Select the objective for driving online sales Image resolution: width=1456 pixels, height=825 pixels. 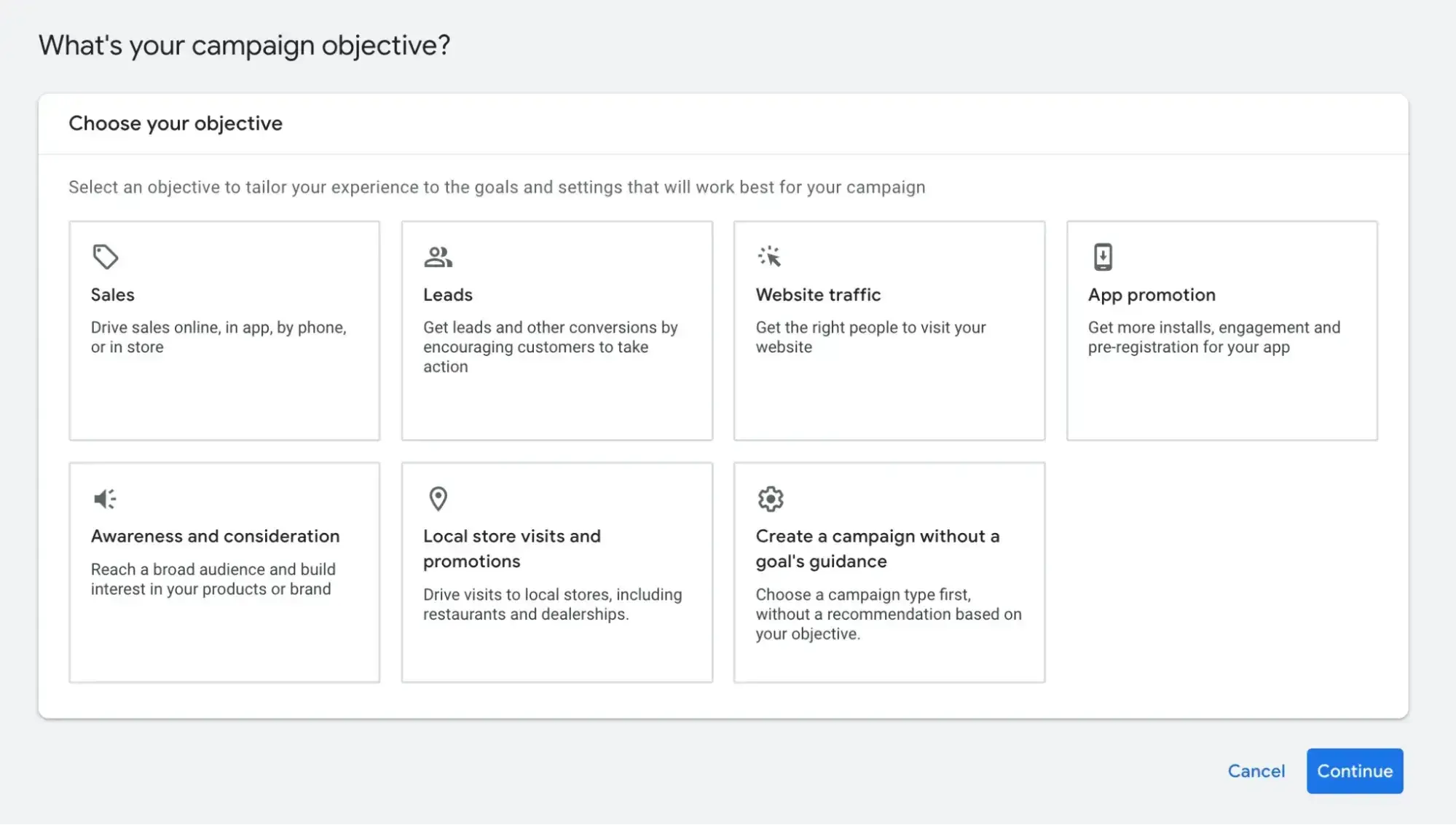[x=224, y=330]
